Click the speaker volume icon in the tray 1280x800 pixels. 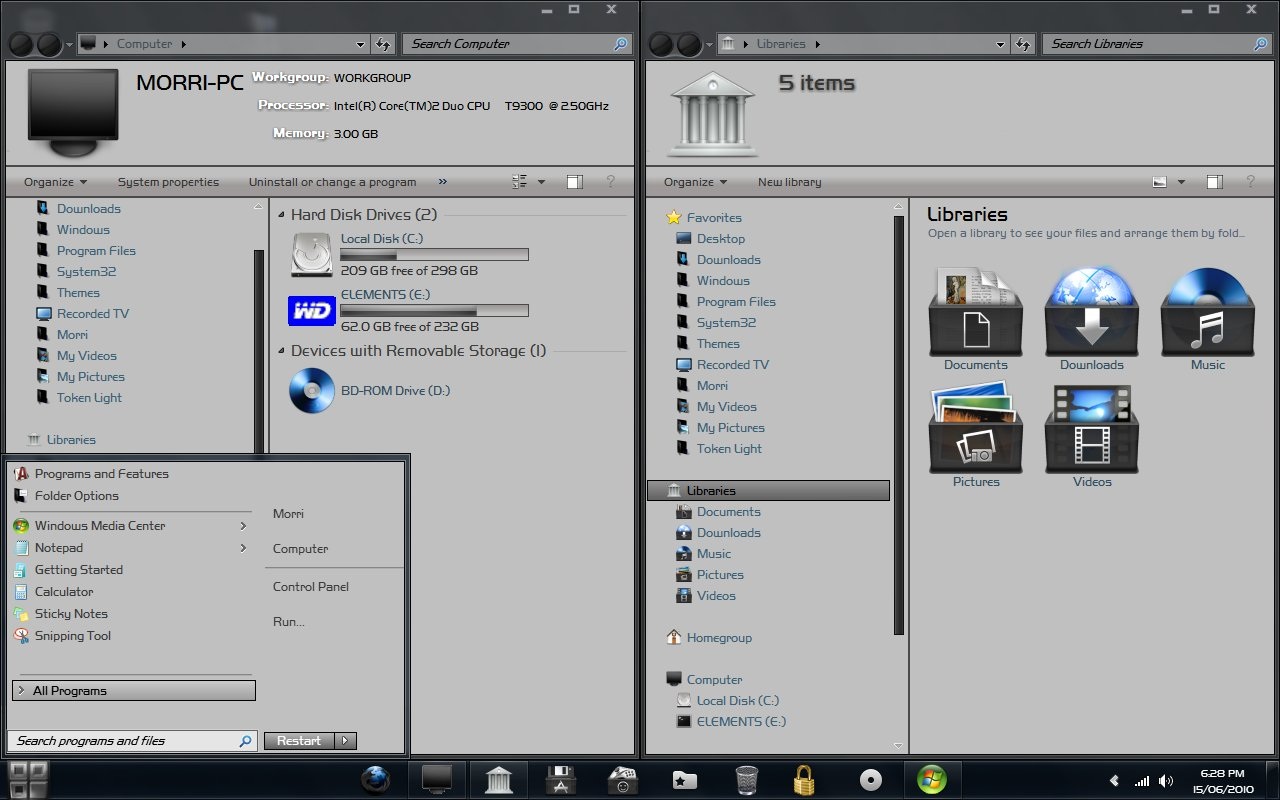[x=1167, y=780]
